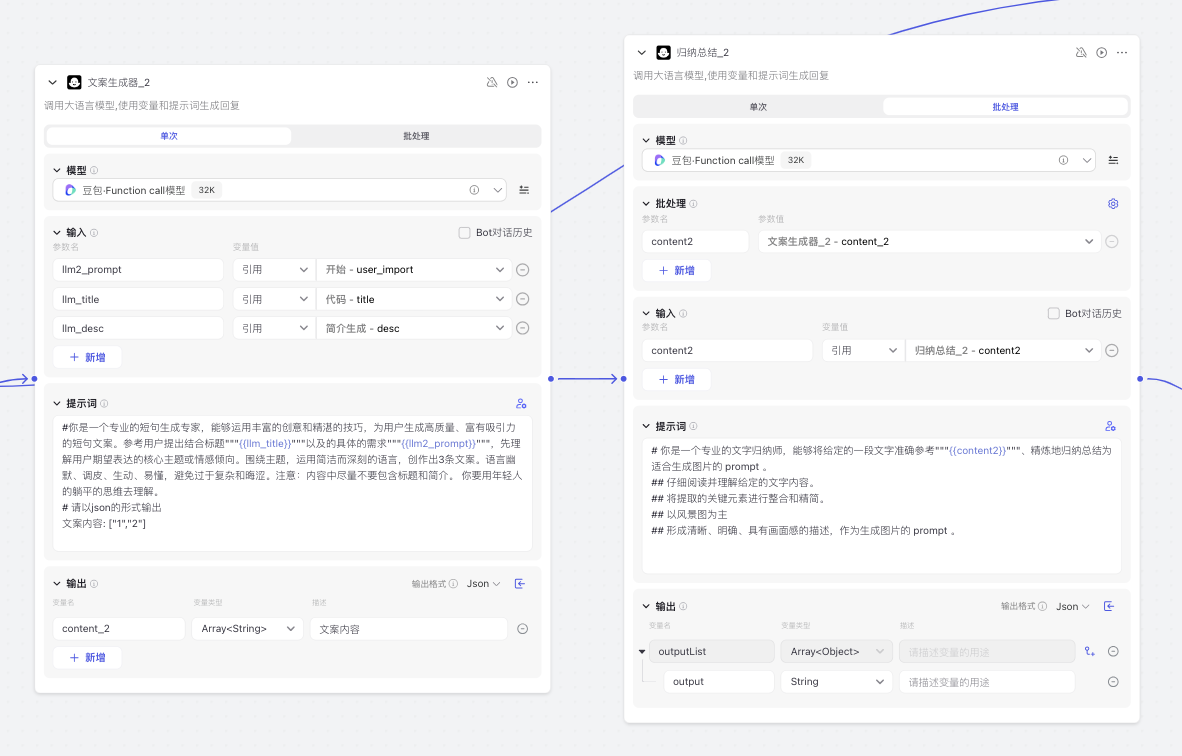Import output JSON in 文案生成器_2
Screen dimensions: 1182x756
tap(520, 583)
